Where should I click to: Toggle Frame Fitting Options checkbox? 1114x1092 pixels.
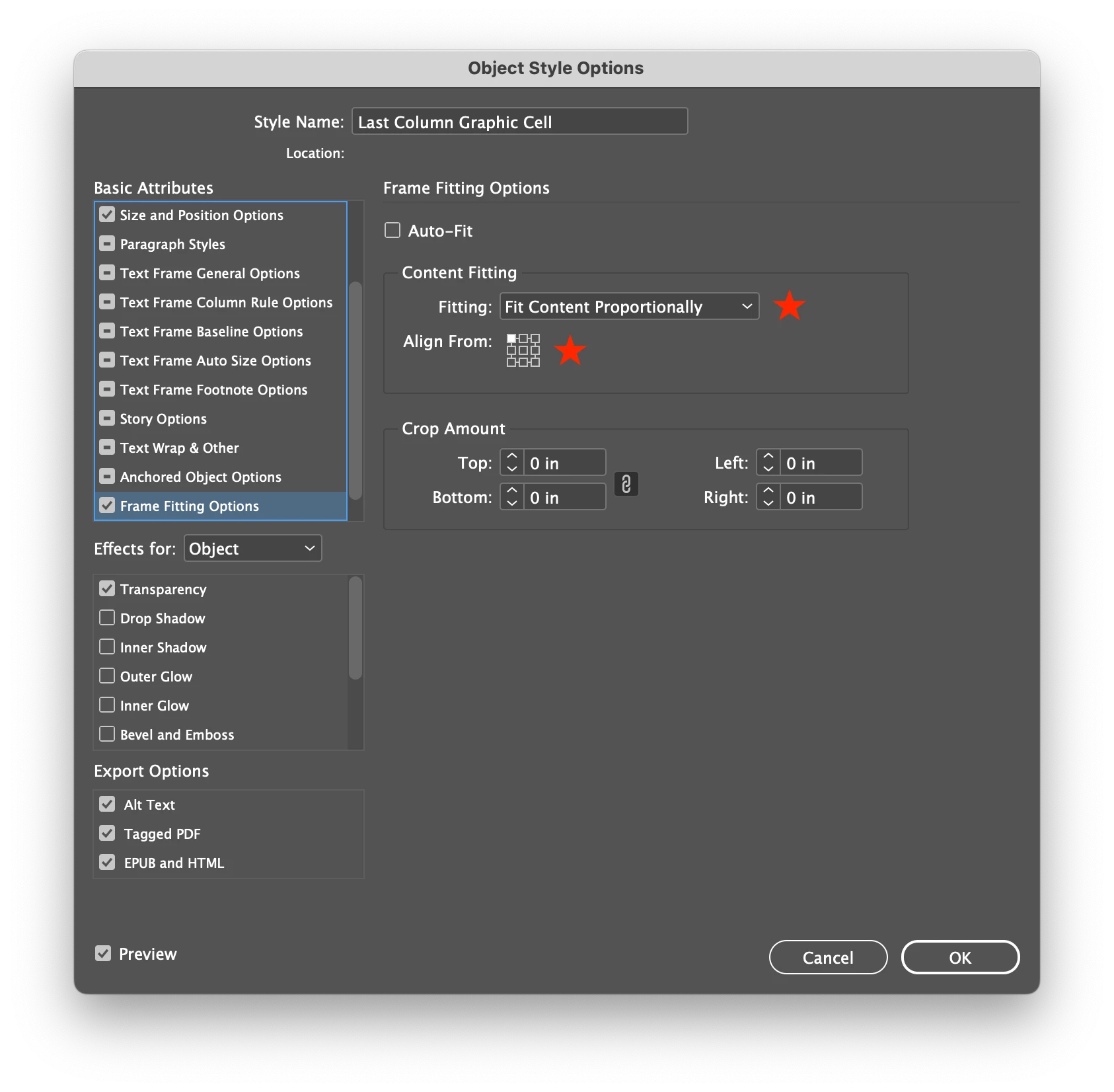(107, 506)
